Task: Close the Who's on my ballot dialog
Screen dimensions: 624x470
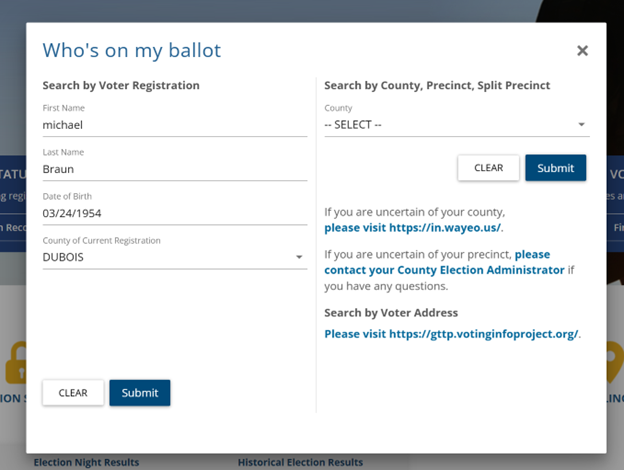Action: click(582, 51)
